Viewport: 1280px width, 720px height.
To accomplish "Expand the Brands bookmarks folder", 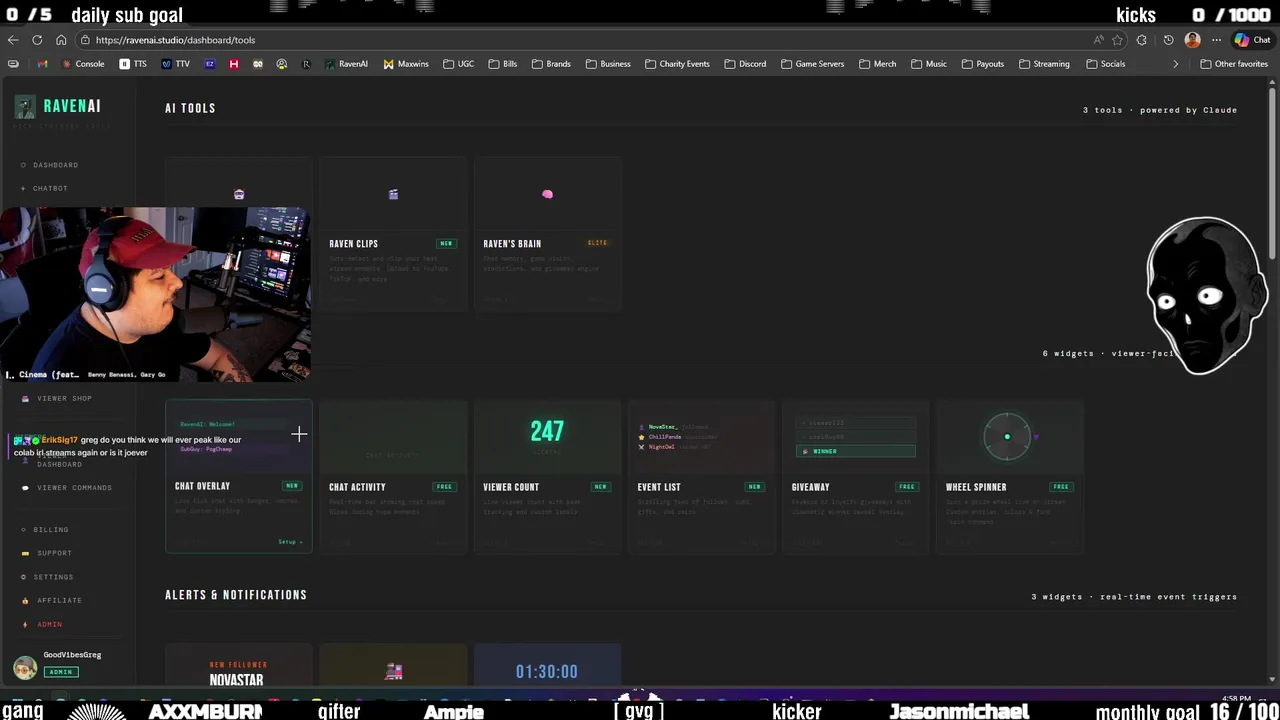I will tap(551, 64).
